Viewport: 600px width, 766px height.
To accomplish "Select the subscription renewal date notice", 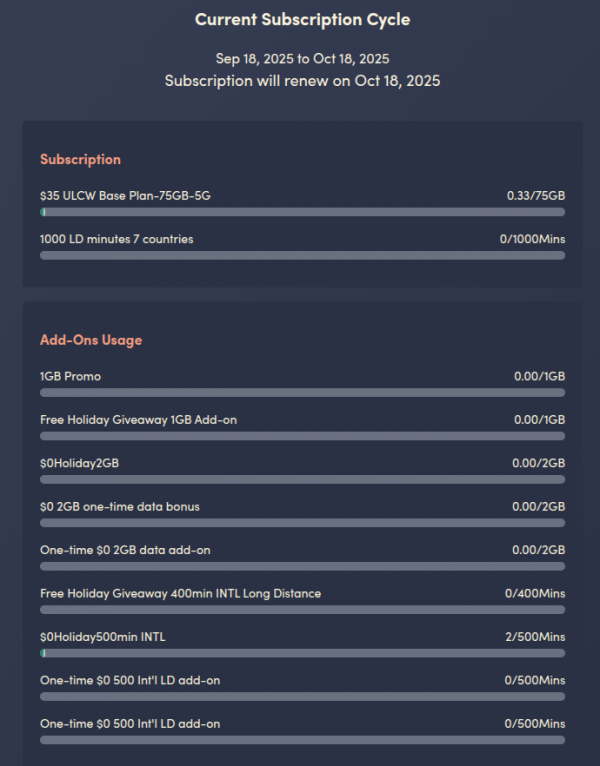I will 302,81.
